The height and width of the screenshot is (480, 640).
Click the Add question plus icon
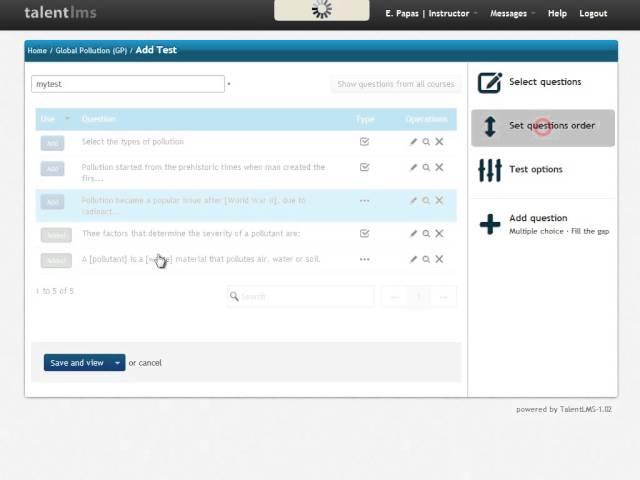[490, 224]
